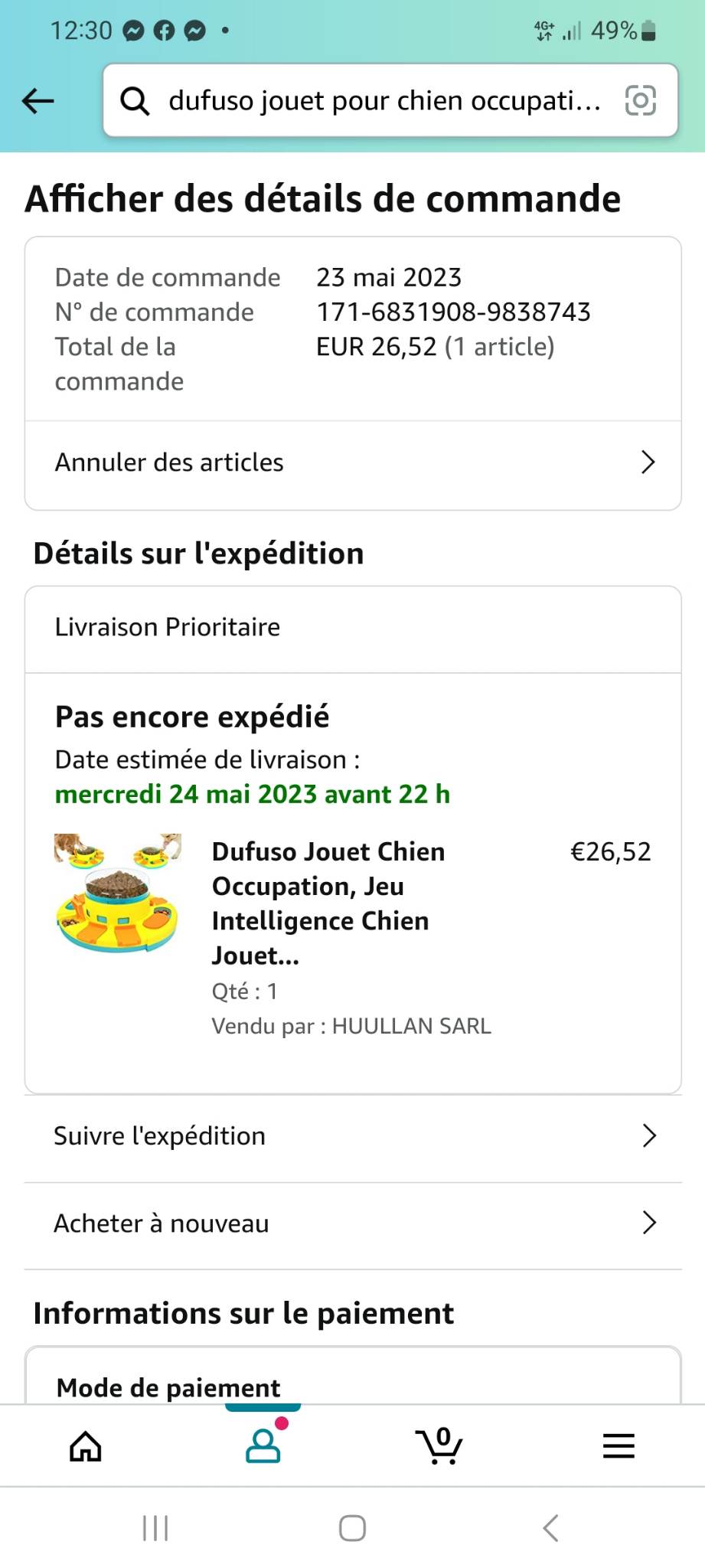The height and width of the screenshot is (1568, 705).
Task: Open camera scan search icon
Action: (x=641, y=100)
